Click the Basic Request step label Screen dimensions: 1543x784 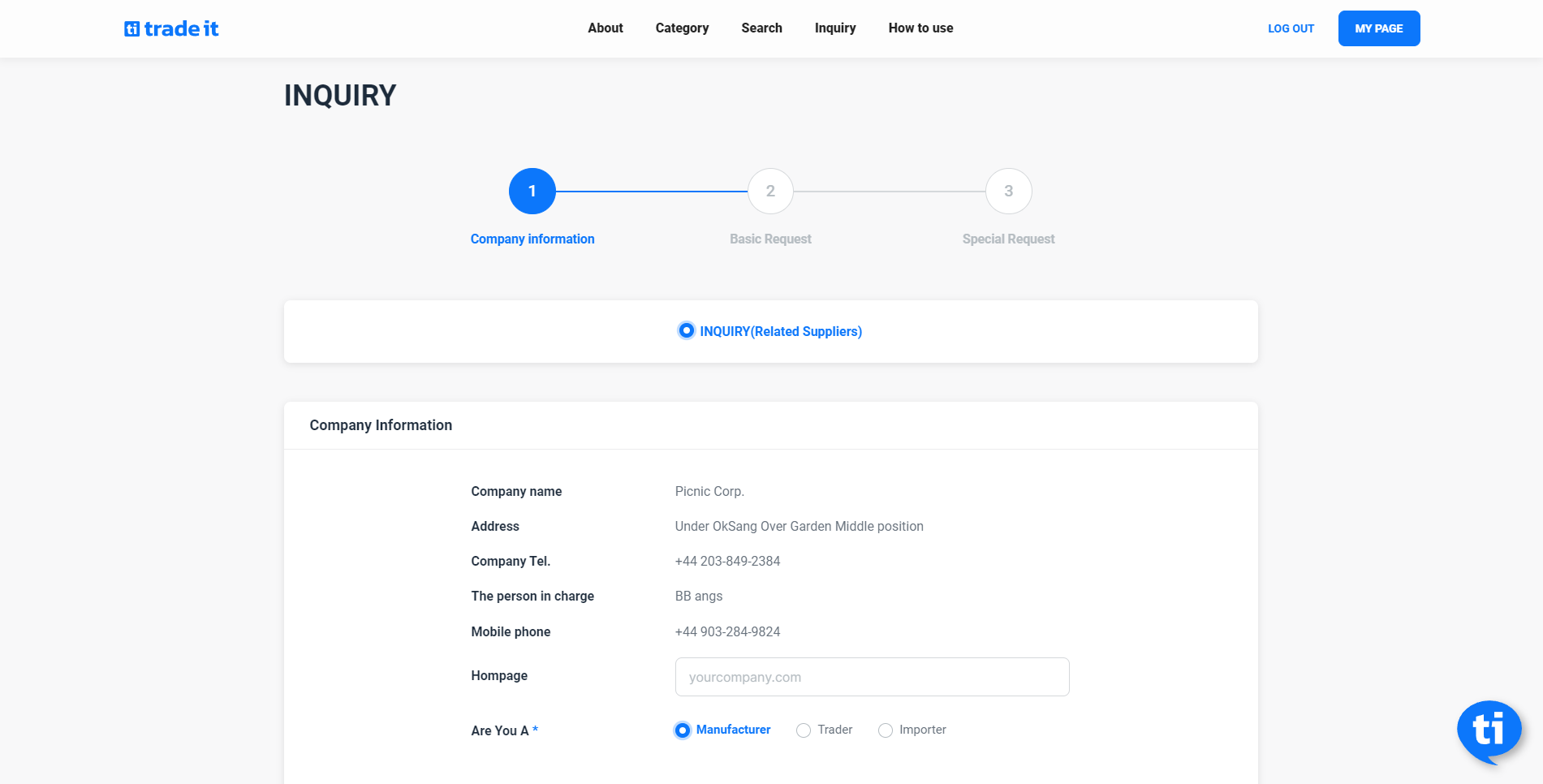(x=770, y=239)
